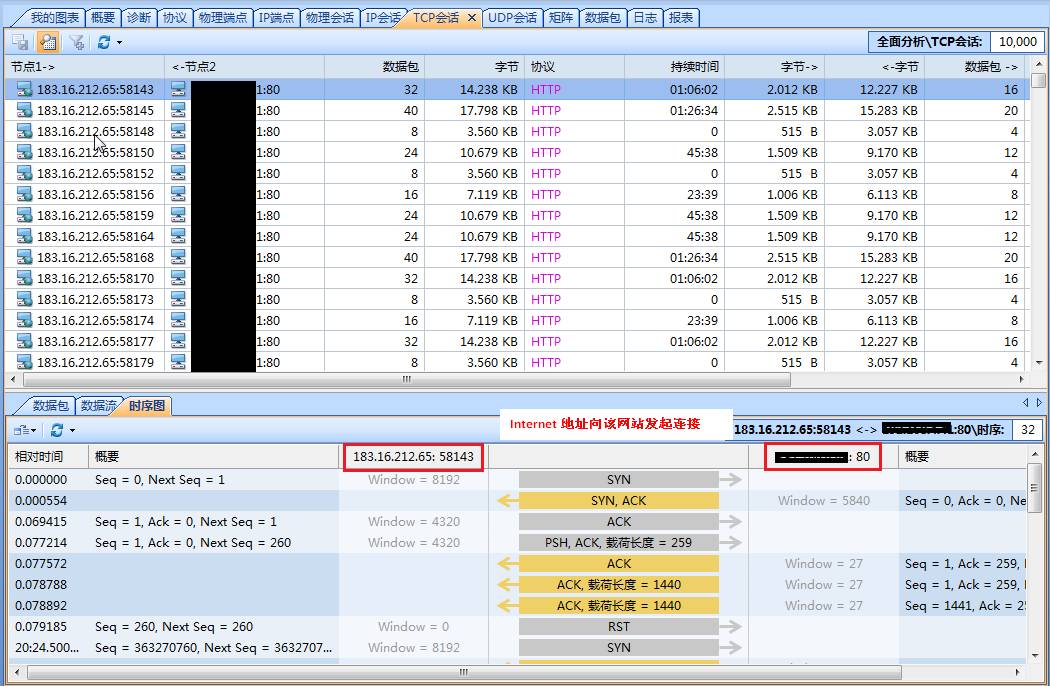Click the refresh icon in the upper toolbar

point(103,42)
